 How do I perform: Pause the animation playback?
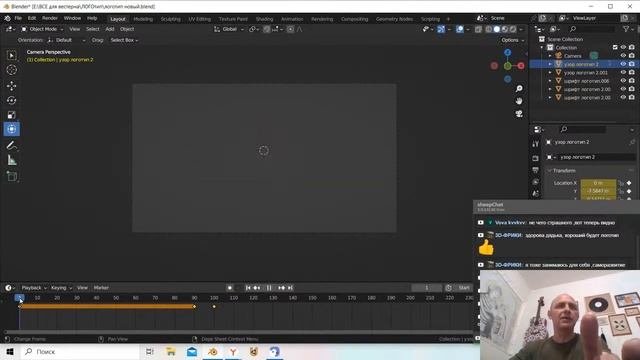[269, 288]
